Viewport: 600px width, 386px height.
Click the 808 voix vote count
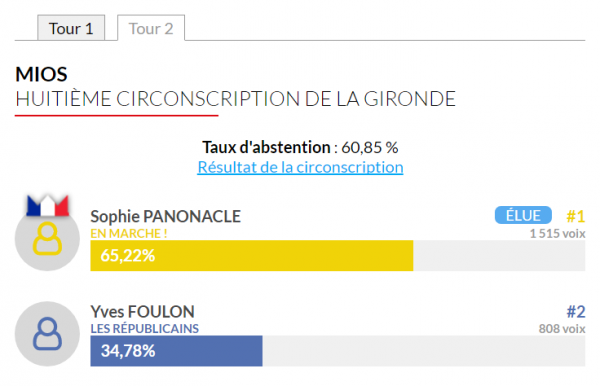(x=562, y=329)
